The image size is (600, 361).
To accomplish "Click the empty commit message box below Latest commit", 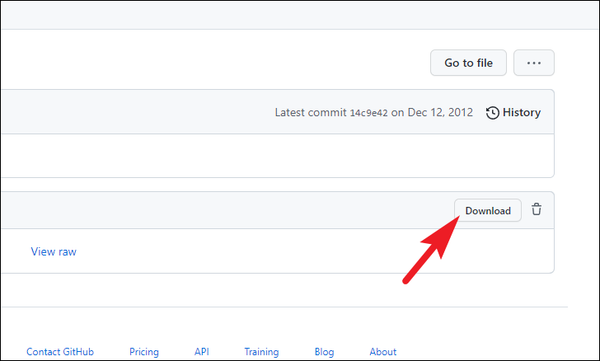I will (277, 156).
